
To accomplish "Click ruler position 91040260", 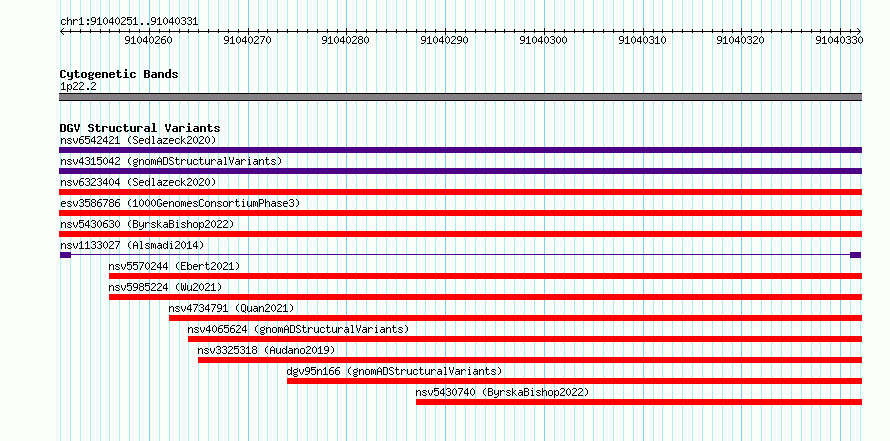I will pos(148,40).
